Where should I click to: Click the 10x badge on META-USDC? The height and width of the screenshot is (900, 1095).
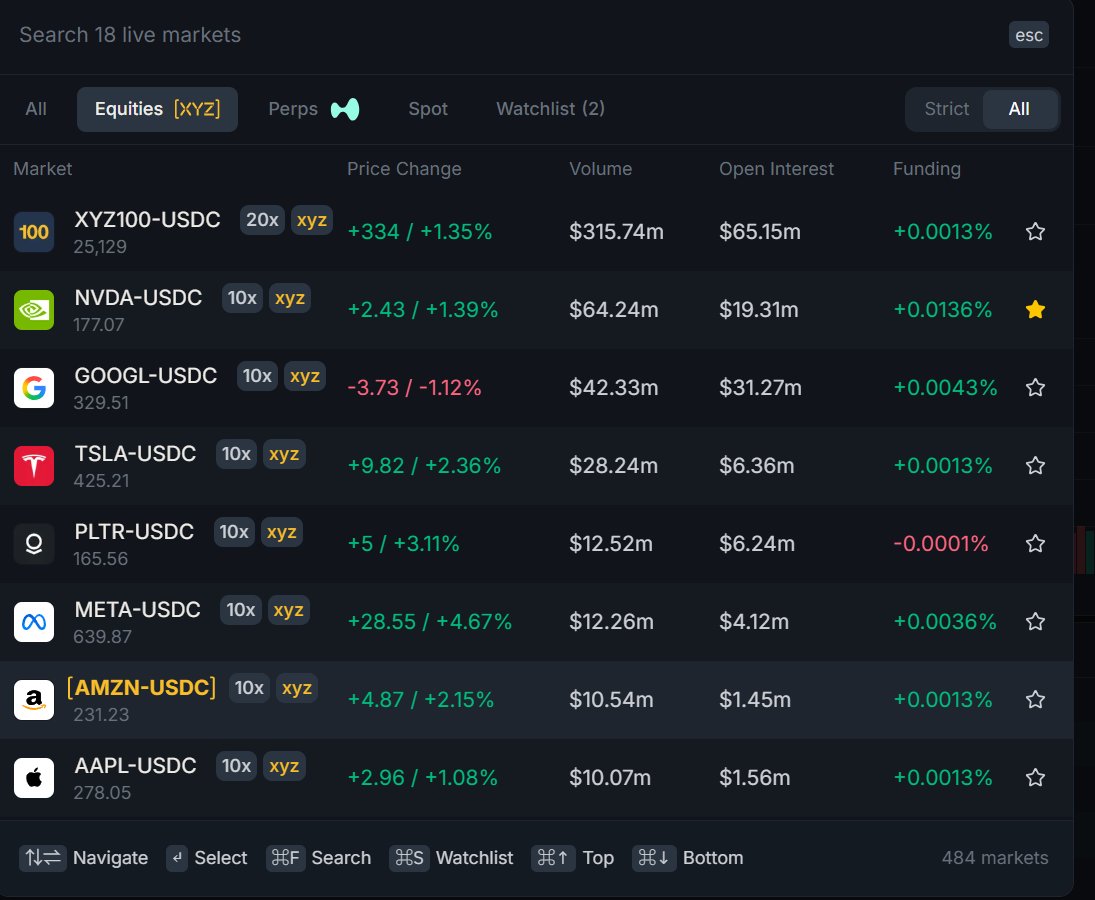[x=241, y=610]
